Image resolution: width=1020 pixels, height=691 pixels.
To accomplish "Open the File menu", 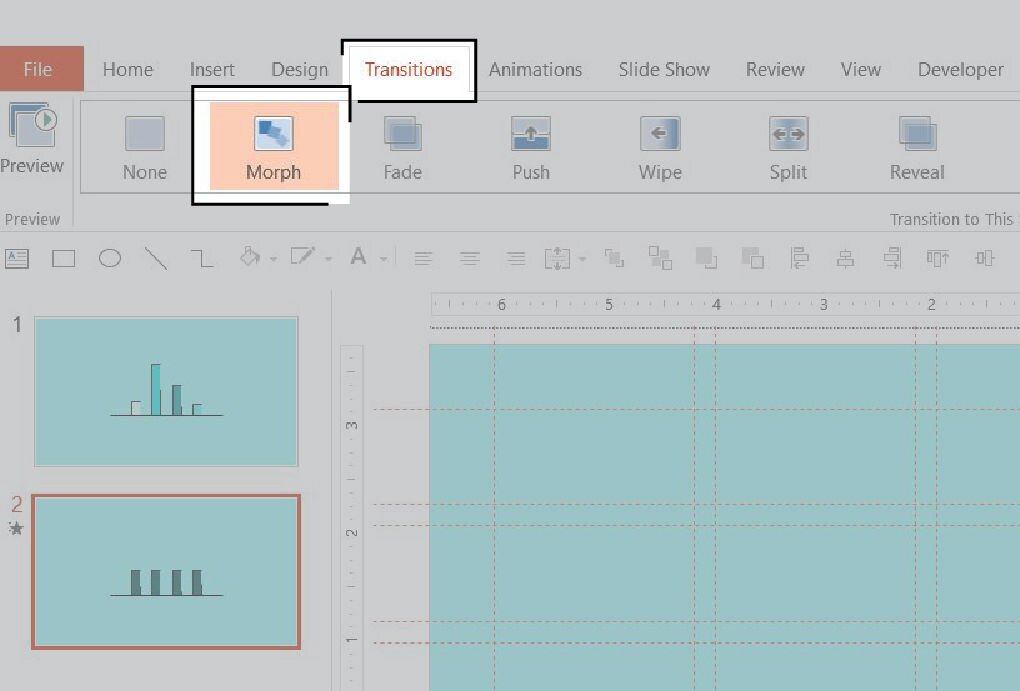I will point(38,69).
